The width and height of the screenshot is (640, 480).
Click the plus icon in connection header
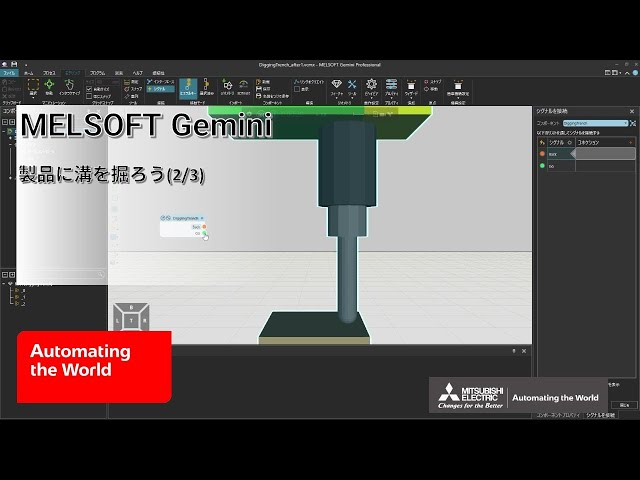(631, 142)
